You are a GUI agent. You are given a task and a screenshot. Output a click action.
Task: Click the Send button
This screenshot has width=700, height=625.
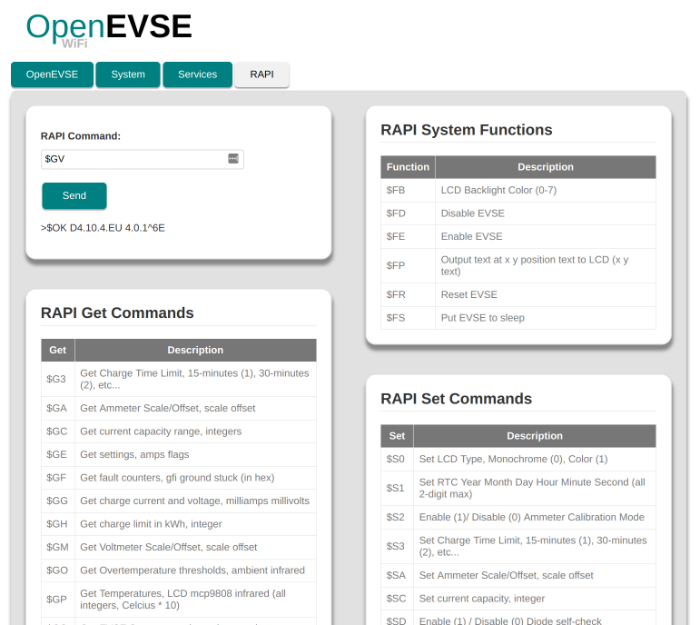click(75, 196)
